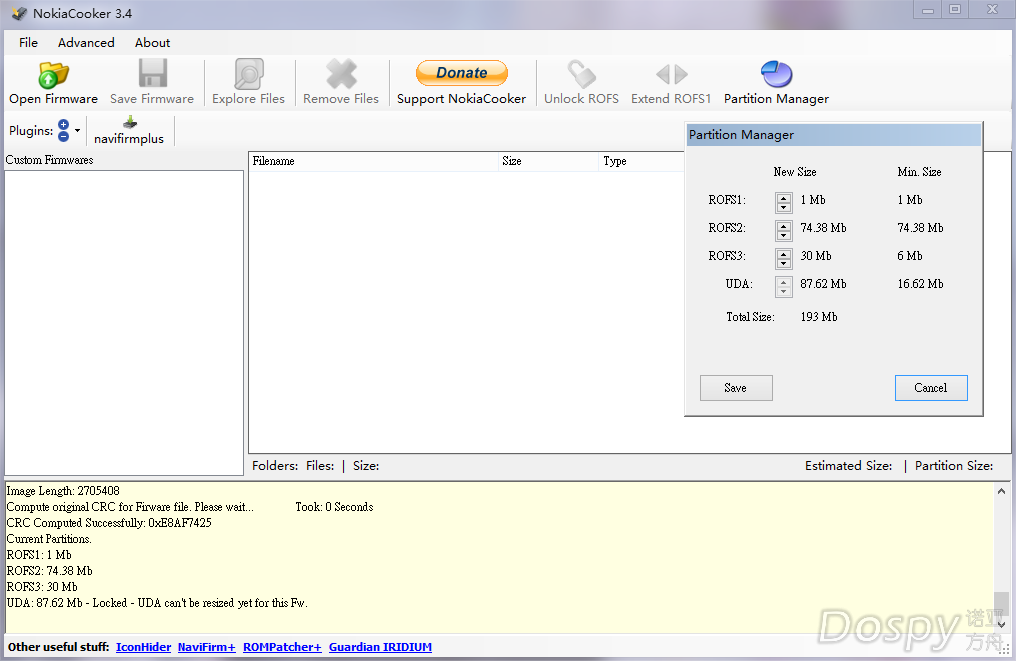The width and height of the screenshot is (1016, 661).
Task: Click the Unlock ROFS padlock icon
Action: pos(581,75)
